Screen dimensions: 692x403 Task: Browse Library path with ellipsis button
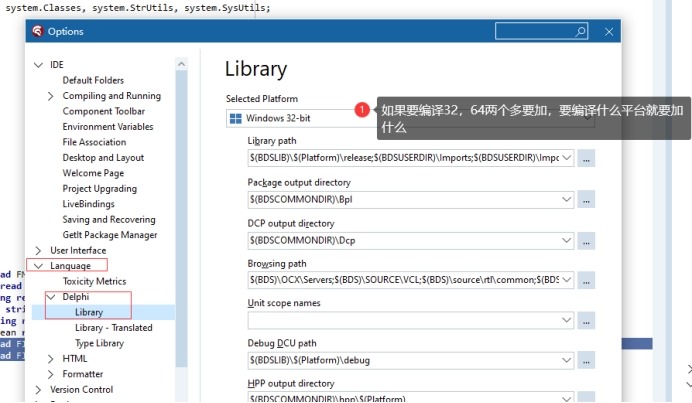coord(586,158)
